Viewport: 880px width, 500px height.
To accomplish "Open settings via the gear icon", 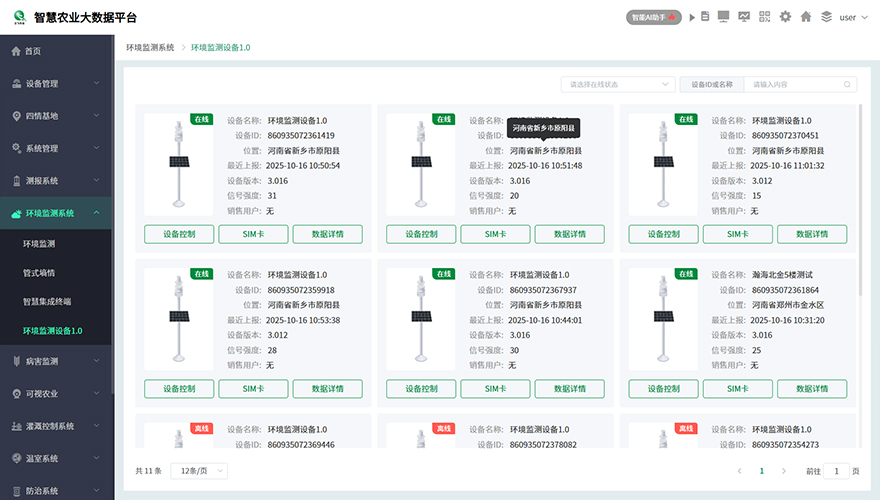I will click(785, 17).
